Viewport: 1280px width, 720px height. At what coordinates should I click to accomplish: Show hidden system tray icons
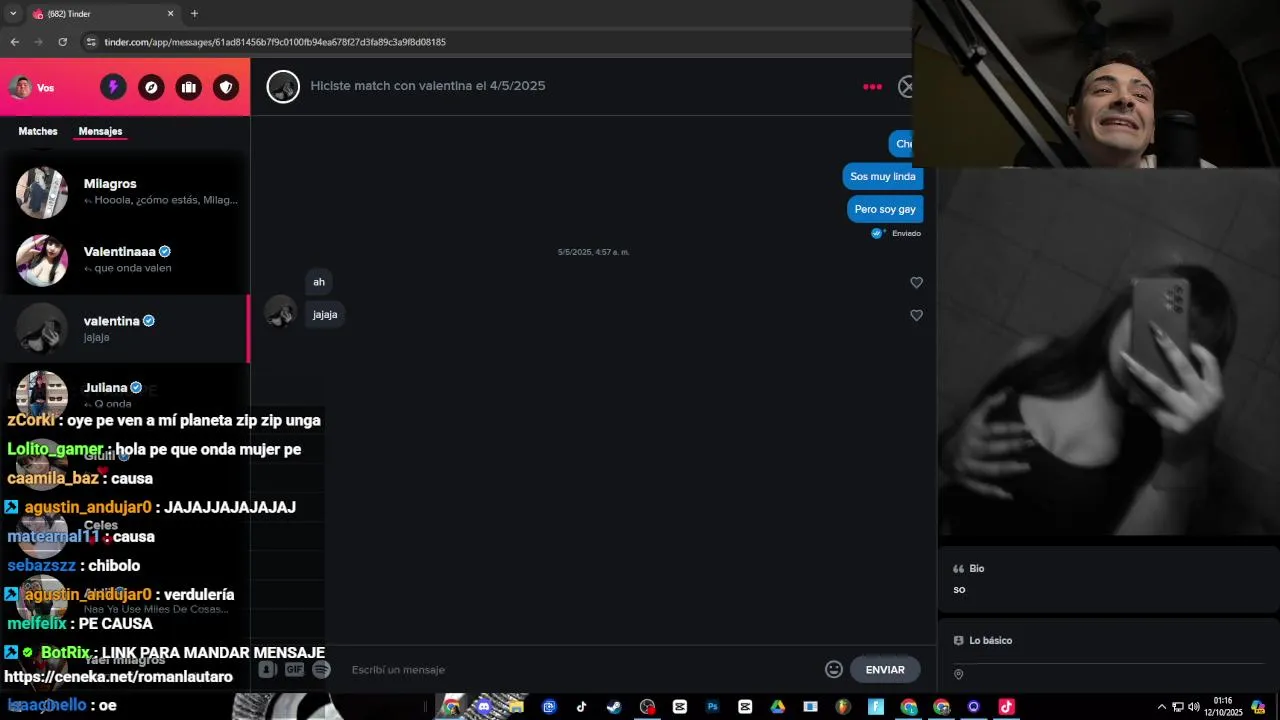[x=1161, y=706]
